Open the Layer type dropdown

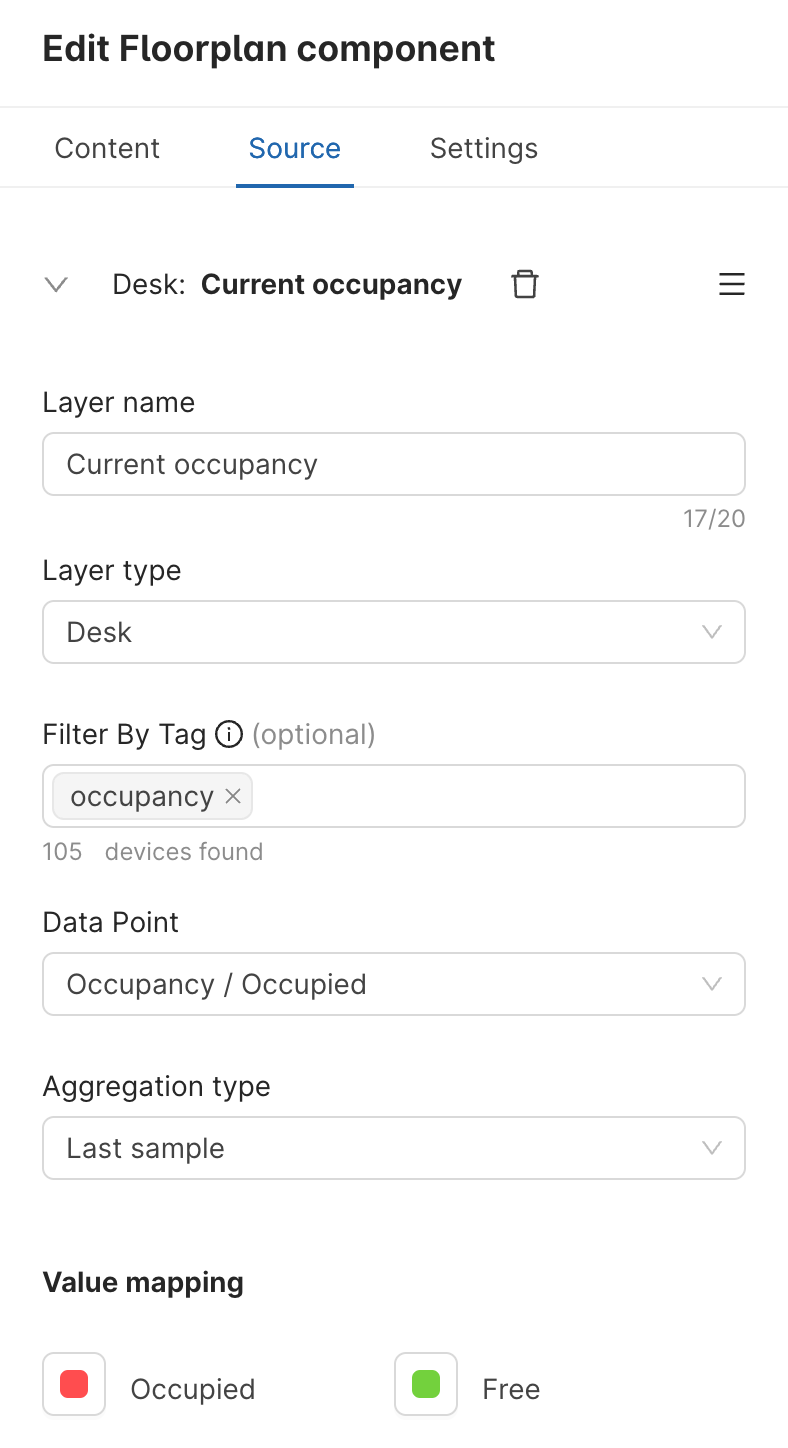click(x=394, y=632)
